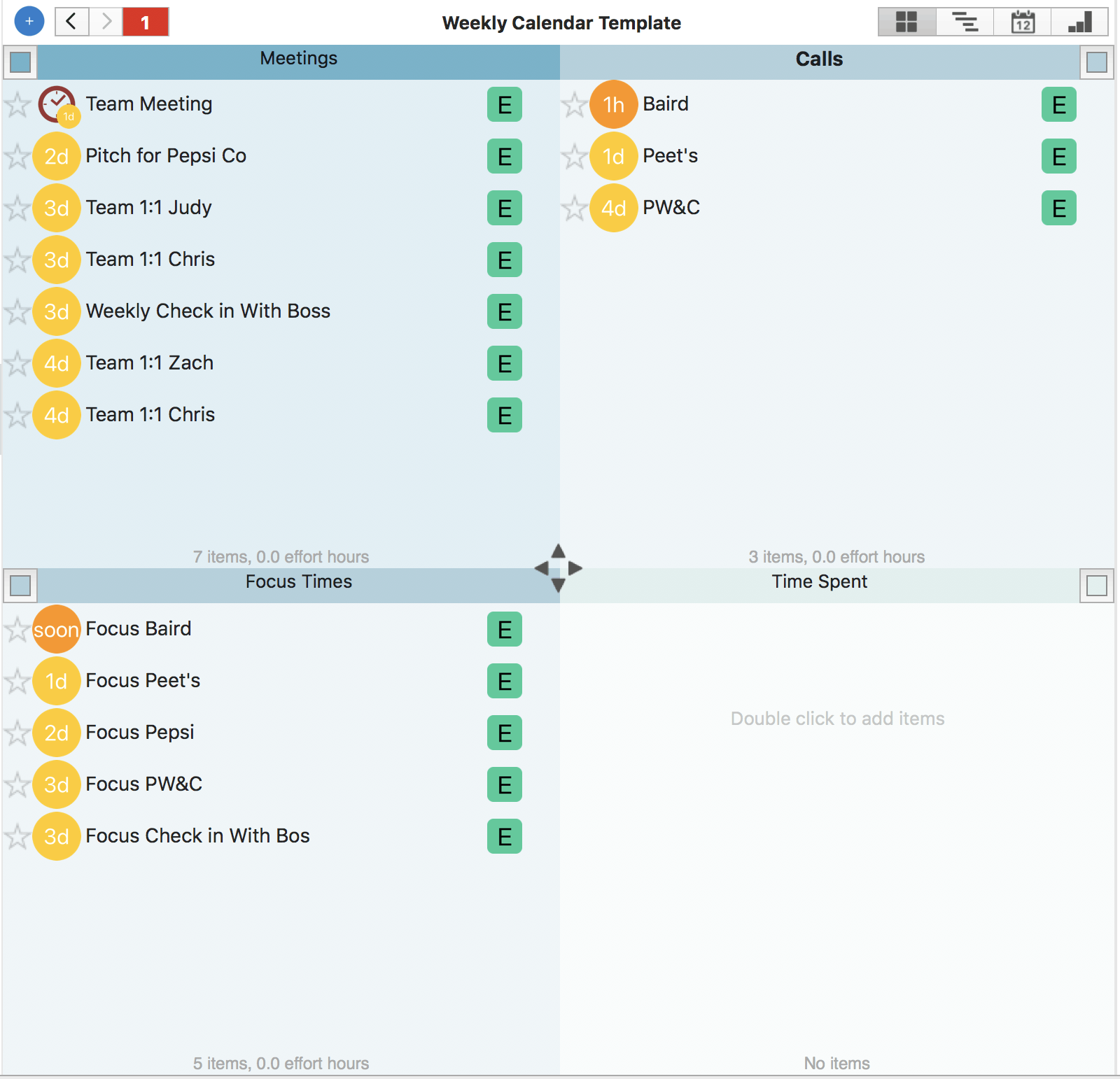1120x1079 pixels.
Task: Go back with the left arrow button
Action: (71, 22)
